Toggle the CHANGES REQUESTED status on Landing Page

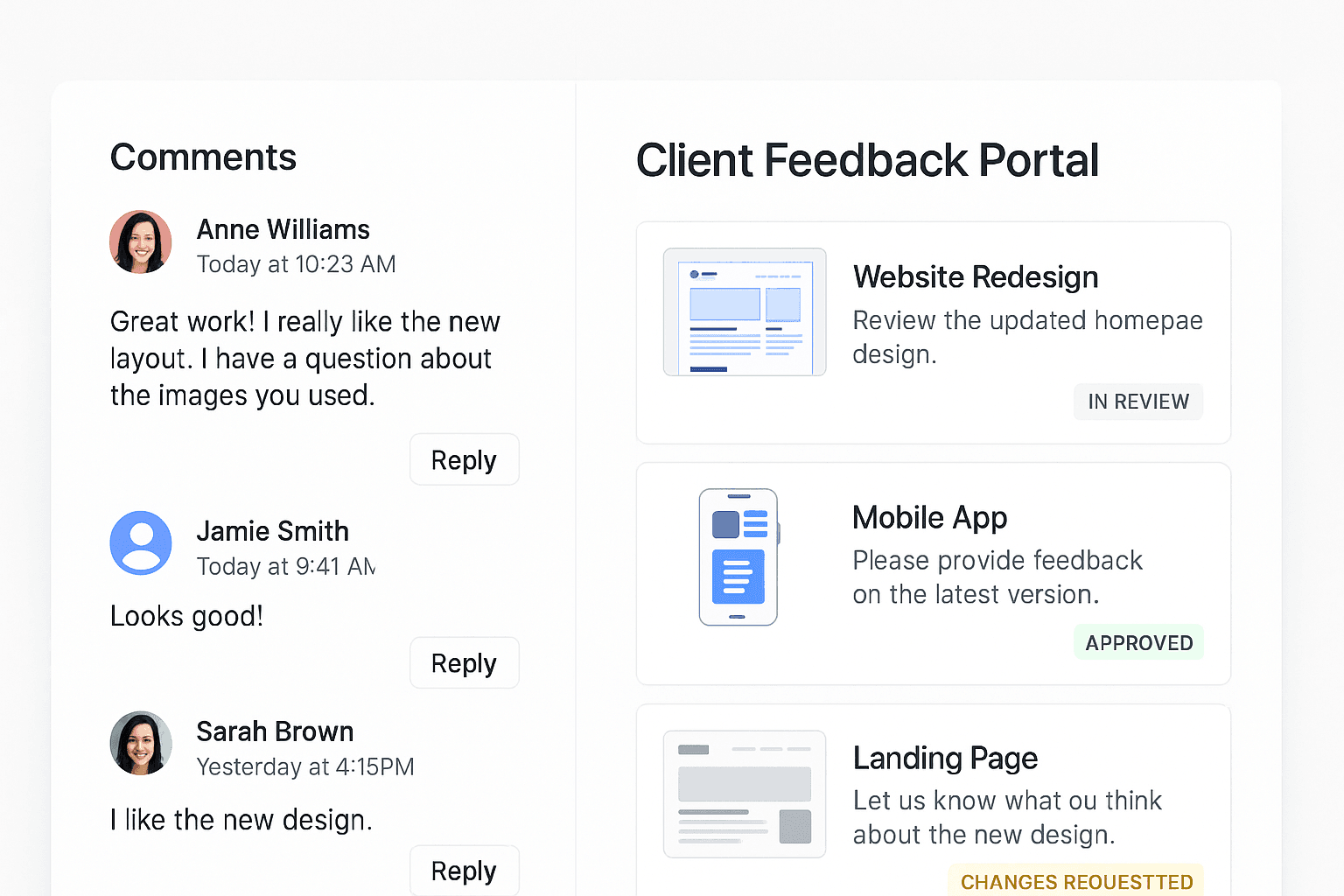tap(1076, 881)
